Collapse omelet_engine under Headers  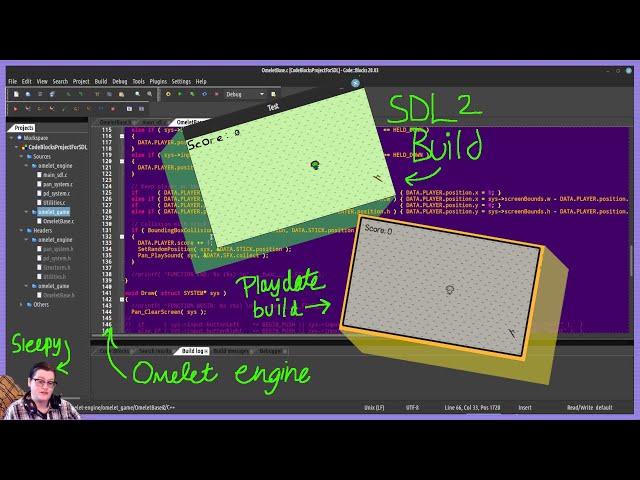27,240
